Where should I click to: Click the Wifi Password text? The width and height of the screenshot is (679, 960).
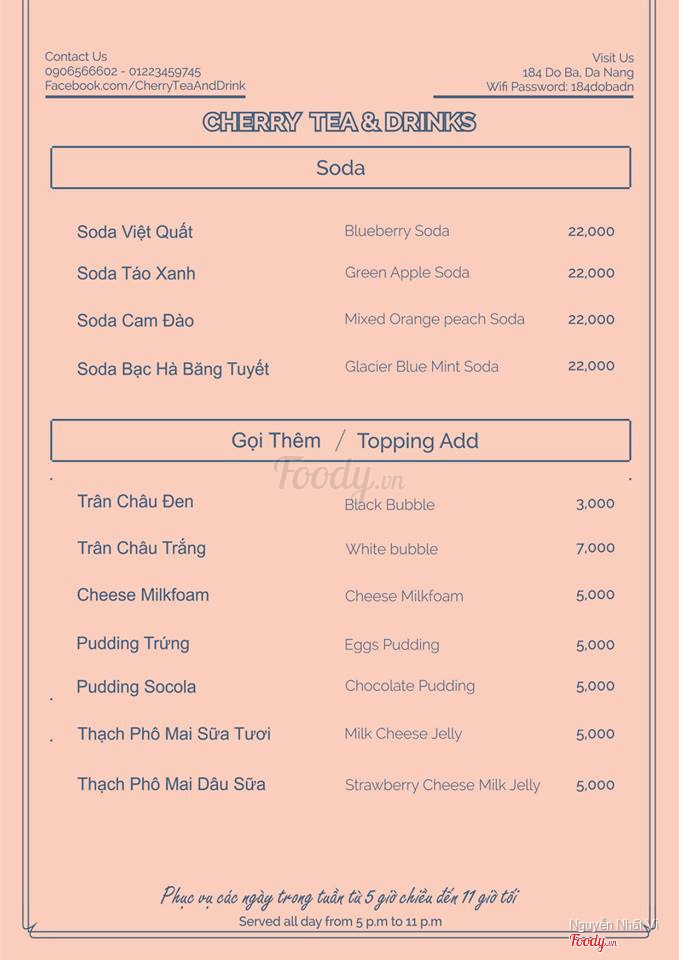click(560, 87)
